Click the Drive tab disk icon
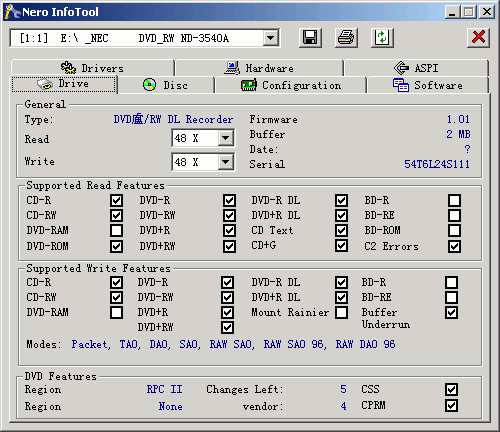 [45, 84]
